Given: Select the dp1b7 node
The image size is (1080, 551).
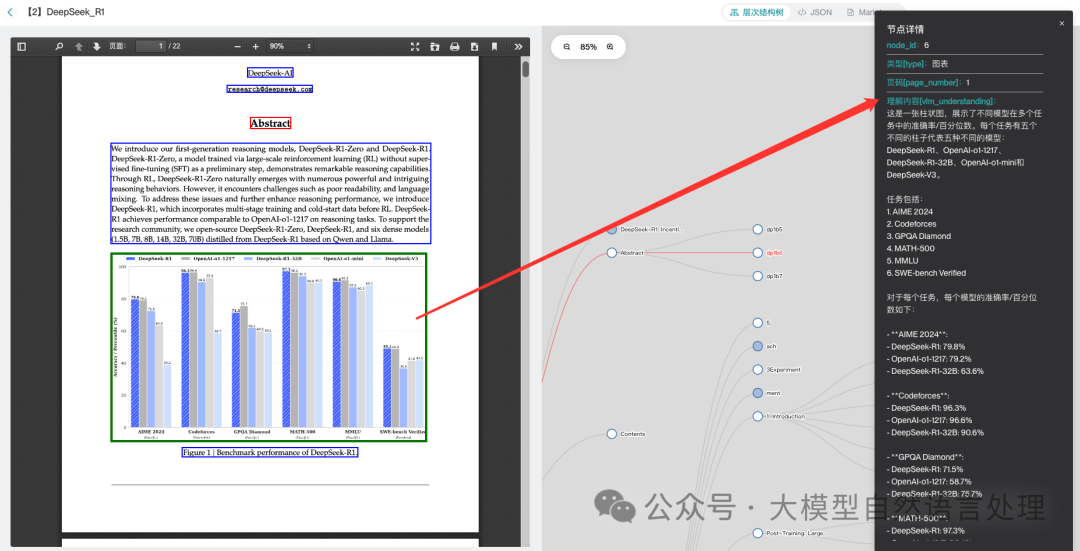Looking at the screenshot, I should (x=758, y=276).
